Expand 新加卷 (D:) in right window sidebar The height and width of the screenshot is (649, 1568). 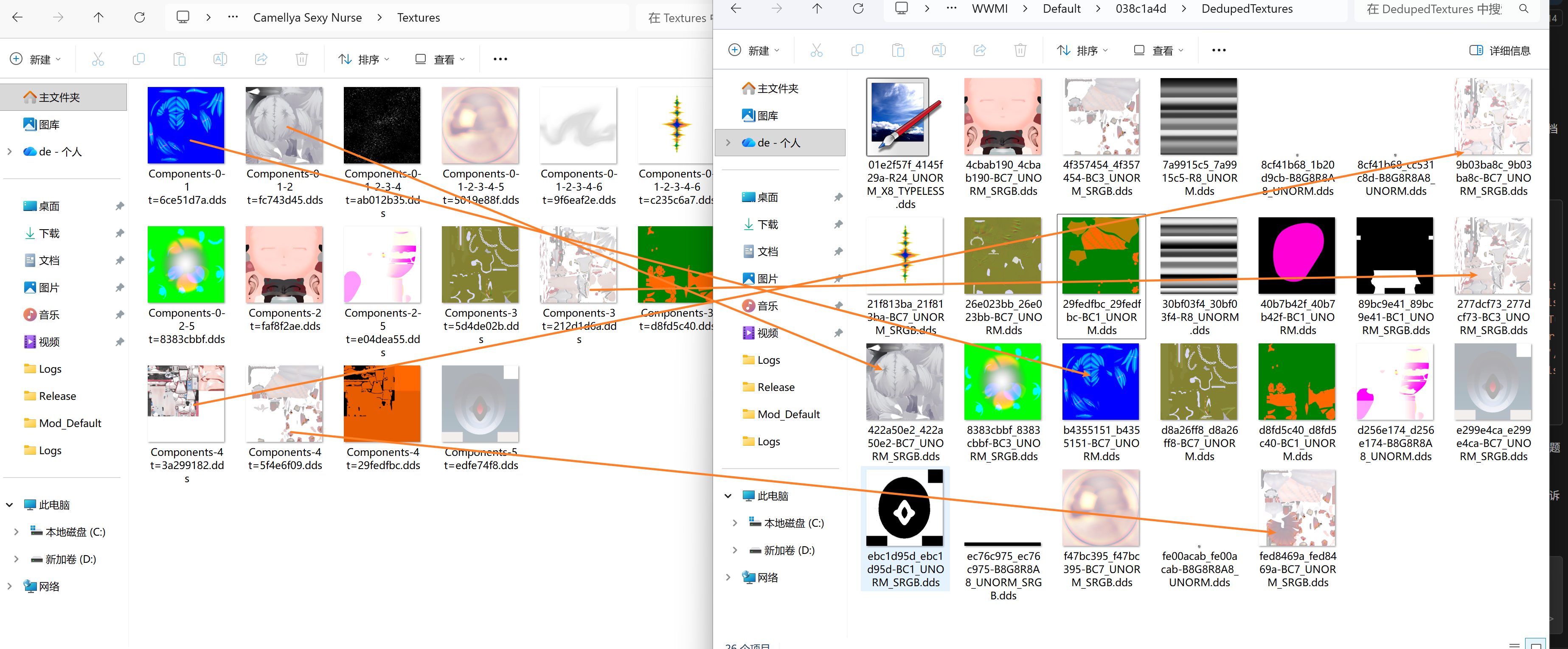[x=735, y=551]
